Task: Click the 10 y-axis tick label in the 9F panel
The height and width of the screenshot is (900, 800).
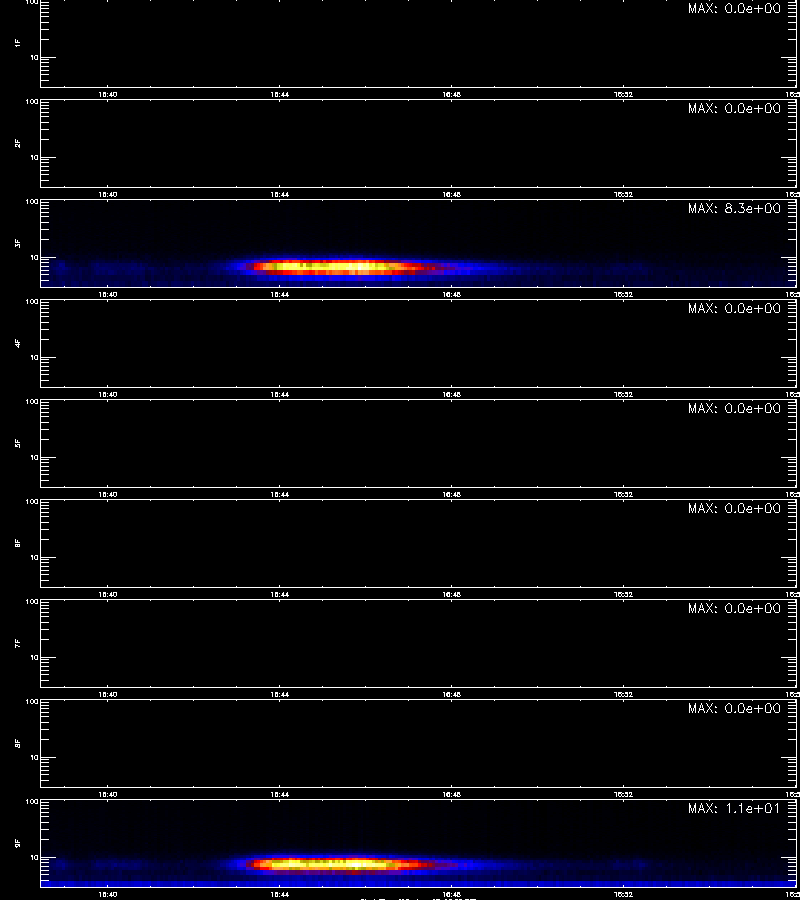Action: click(x=35, y=858)
